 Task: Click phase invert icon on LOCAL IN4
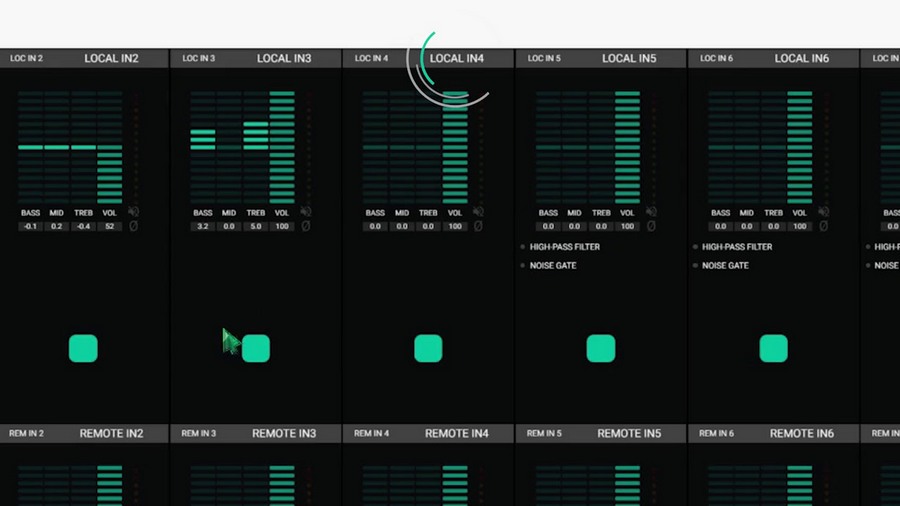click(478, 227)
